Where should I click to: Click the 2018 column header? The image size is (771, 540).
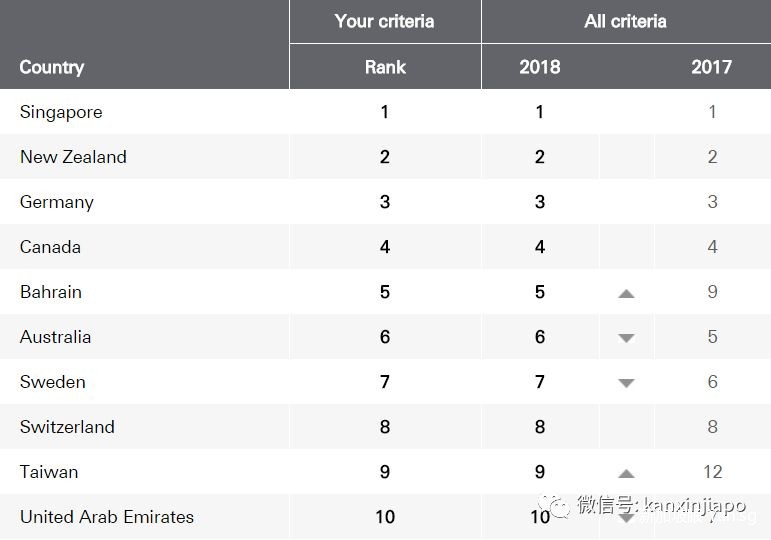click(x=540, y=68)
